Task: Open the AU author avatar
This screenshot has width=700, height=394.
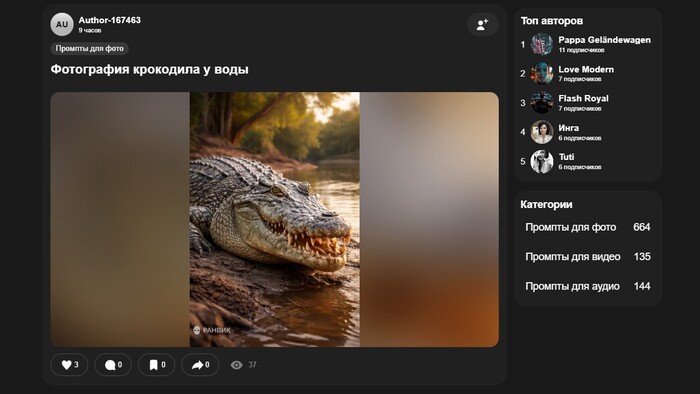Action: 62,25
